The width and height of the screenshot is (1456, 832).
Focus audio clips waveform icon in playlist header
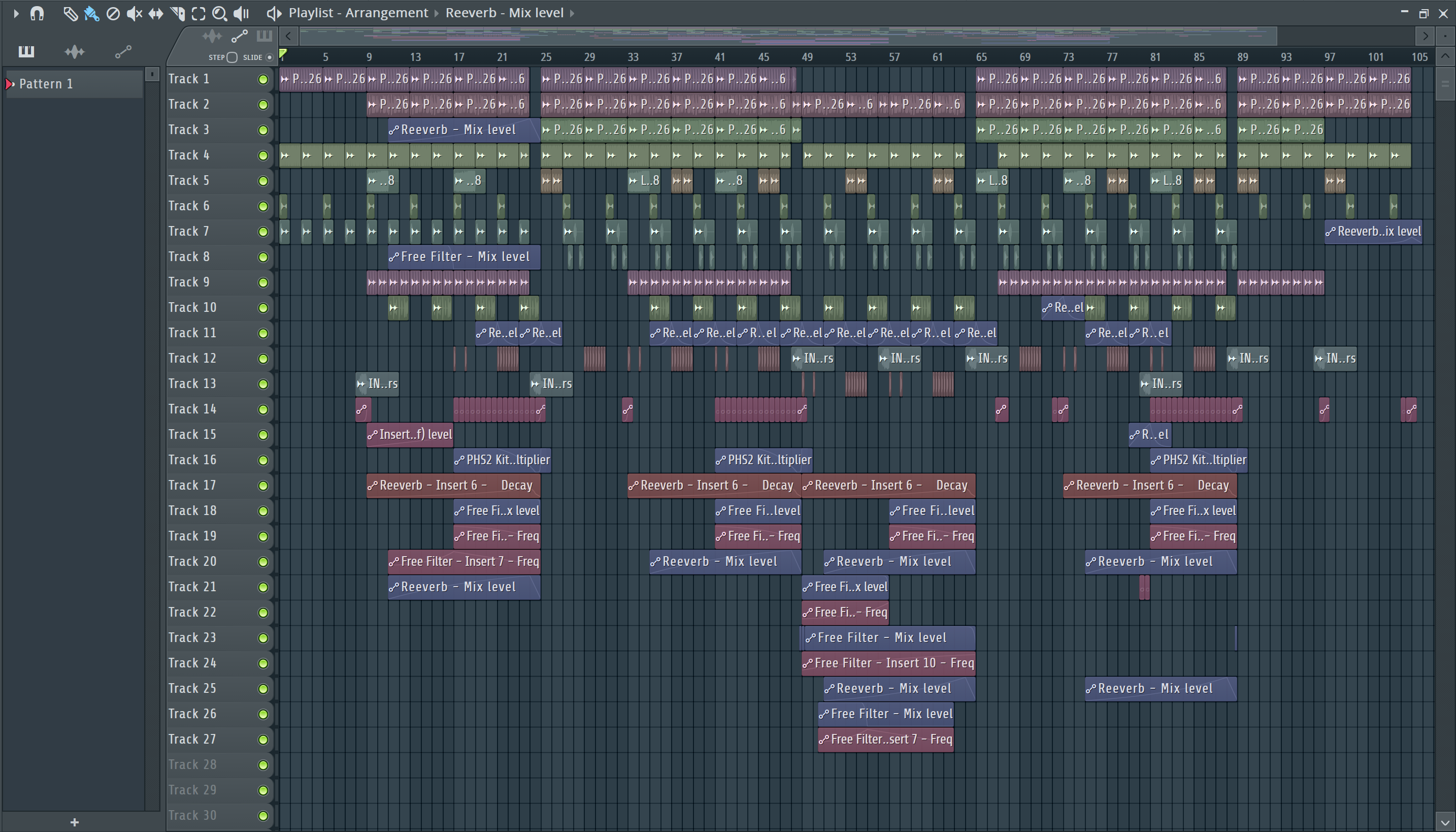pos(212,36)
